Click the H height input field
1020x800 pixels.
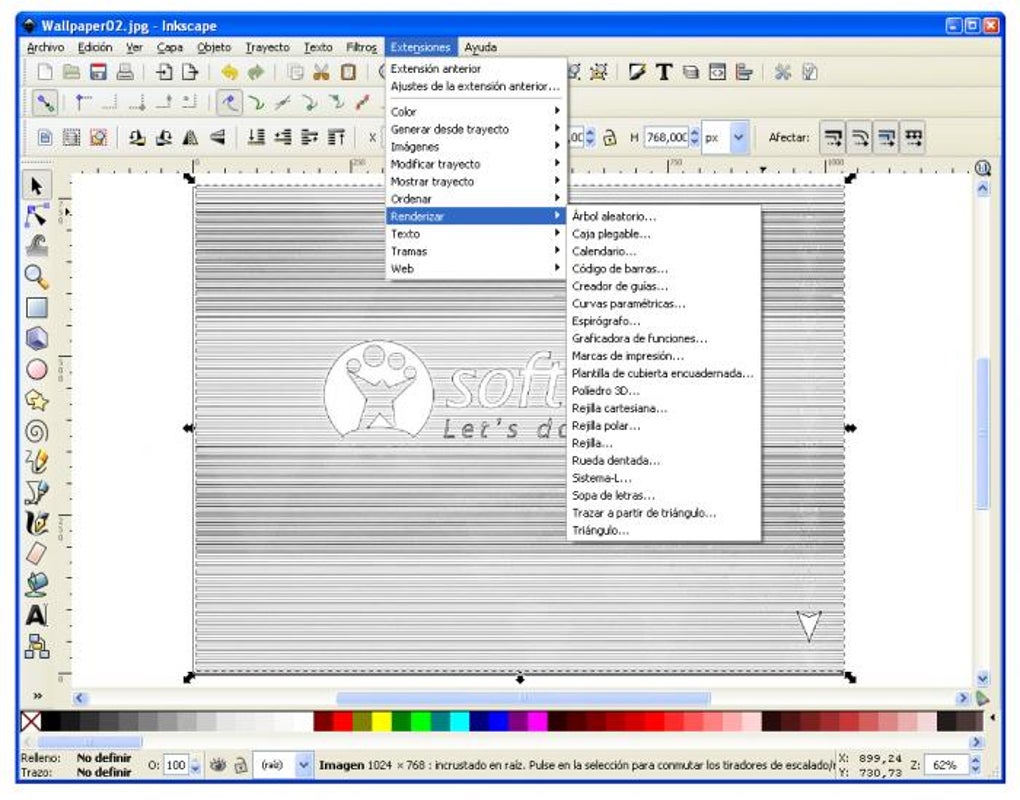click(667, 138)
